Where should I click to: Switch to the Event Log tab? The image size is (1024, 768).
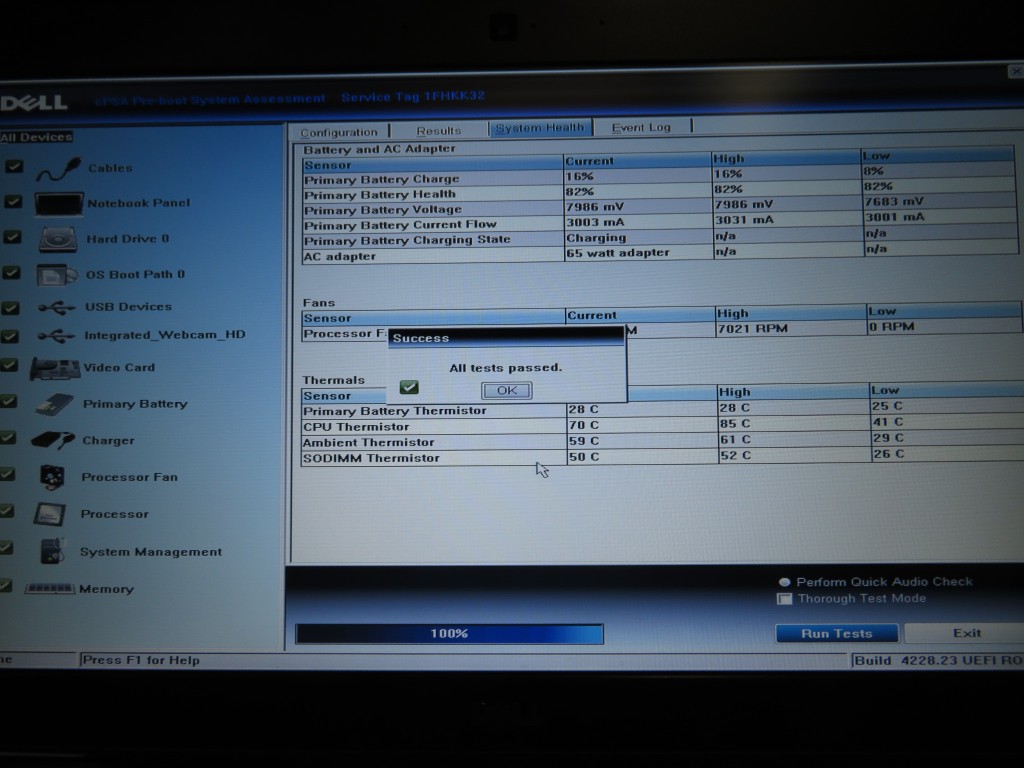641,127
